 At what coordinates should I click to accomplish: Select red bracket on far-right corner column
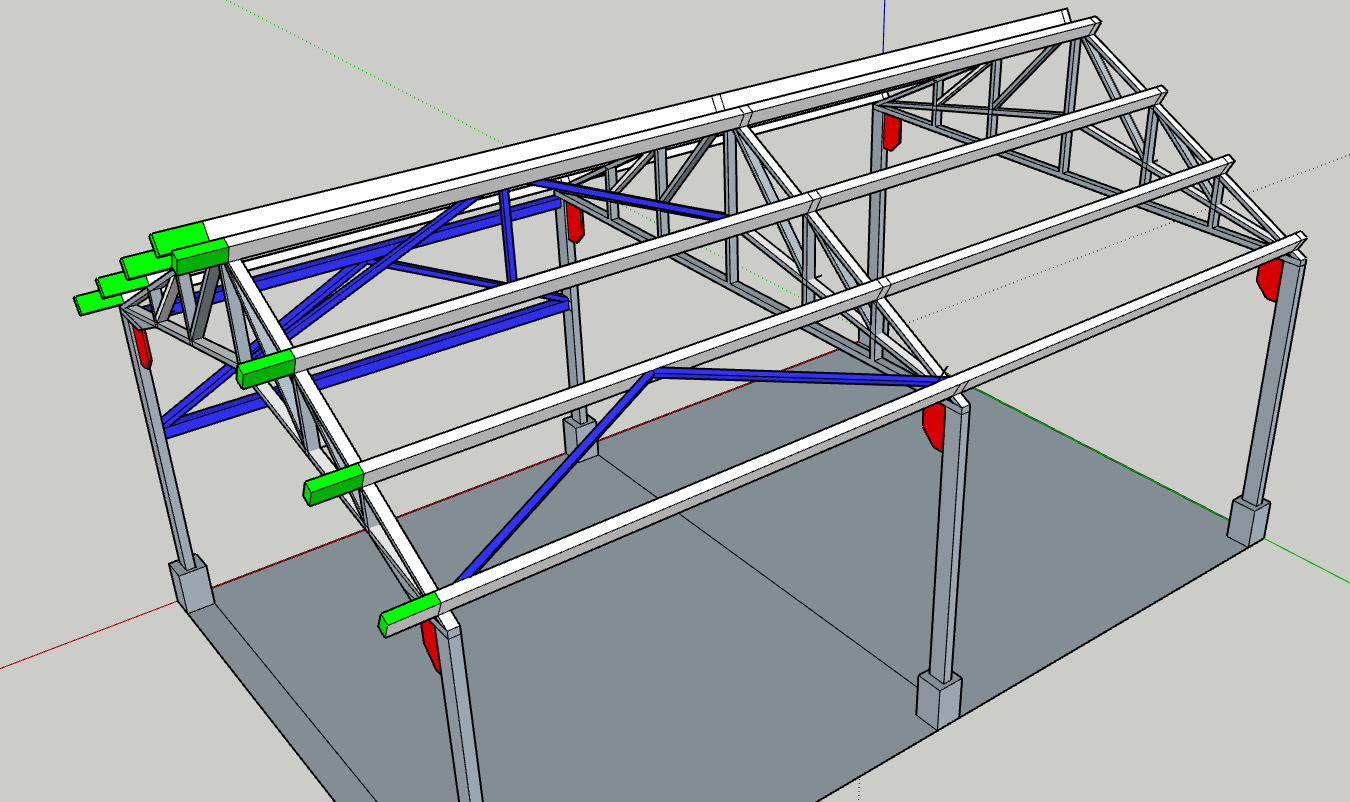1269,278
